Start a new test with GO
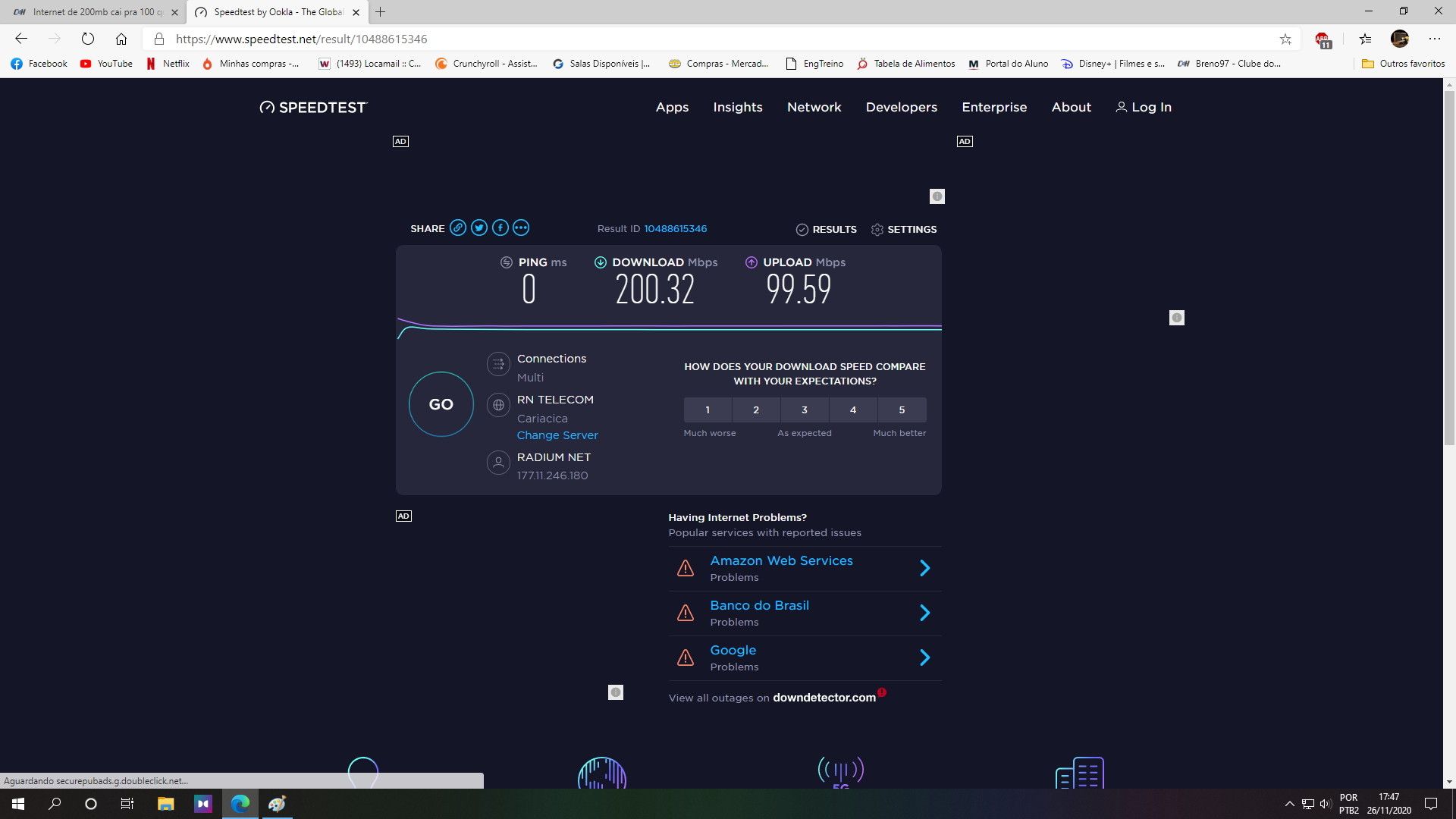 click(x=441, y=404)
